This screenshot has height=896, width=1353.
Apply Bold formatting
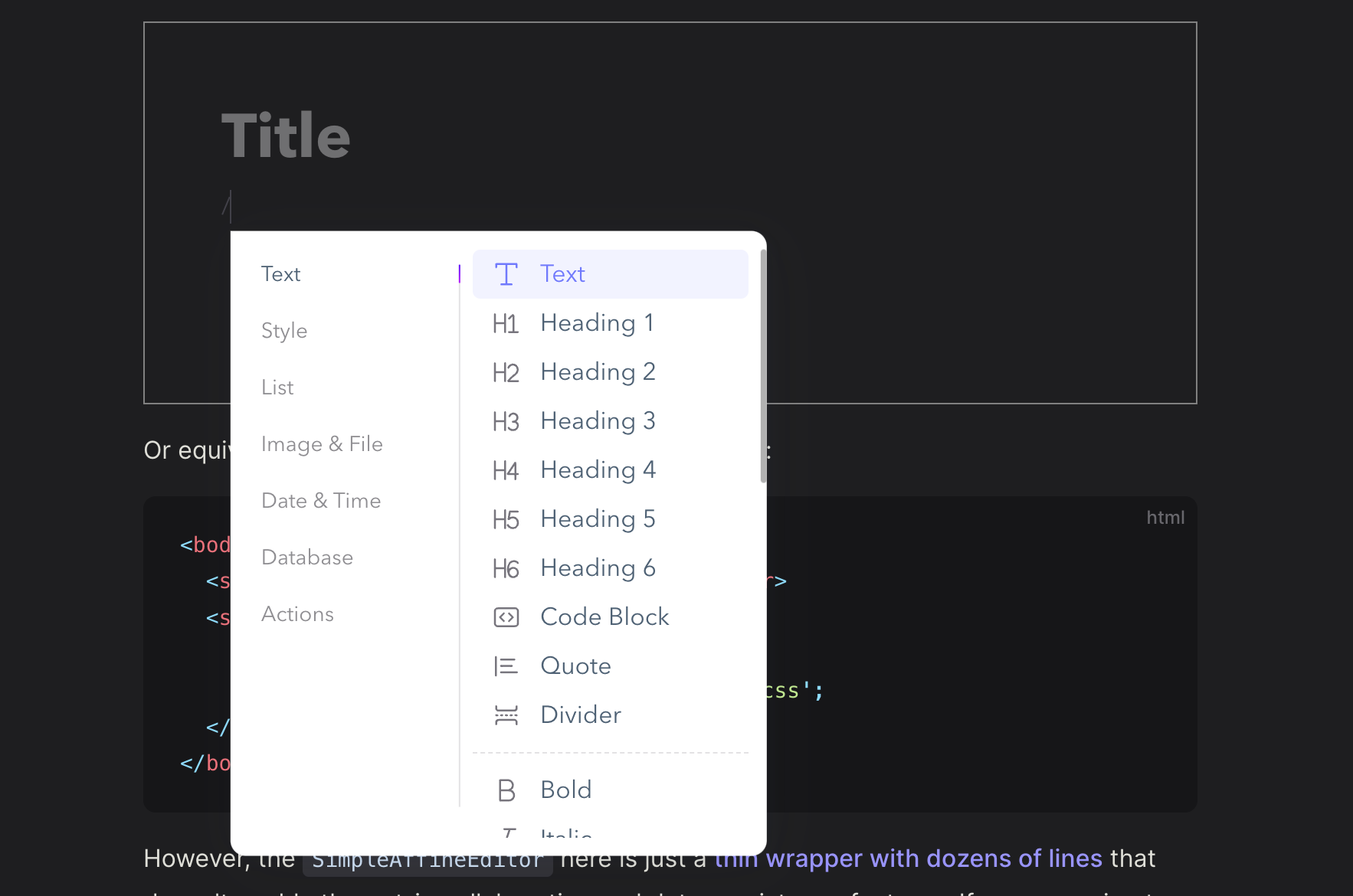(x=566, y=790)
